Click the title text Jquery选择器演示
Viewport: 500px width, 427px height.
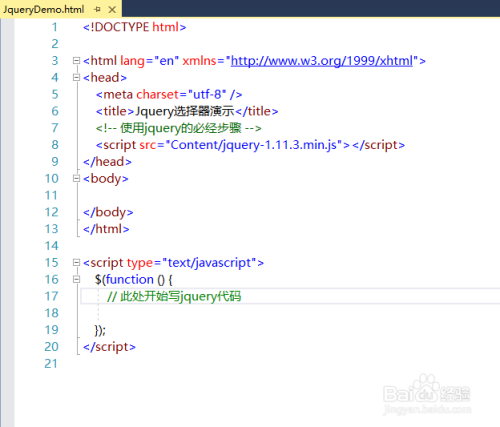(185, 111)
